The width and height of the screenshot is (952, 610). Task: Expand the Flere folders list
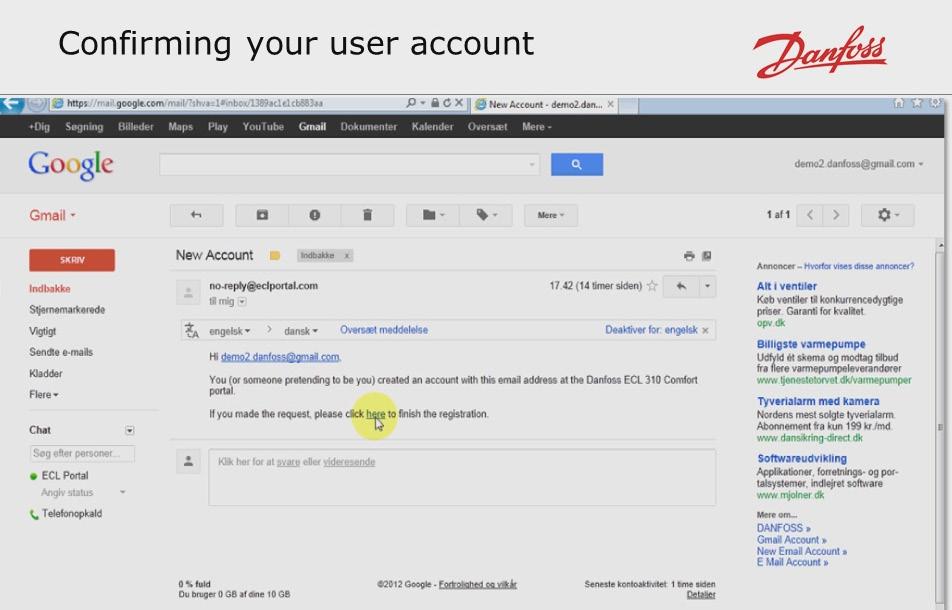pos(44,395)
